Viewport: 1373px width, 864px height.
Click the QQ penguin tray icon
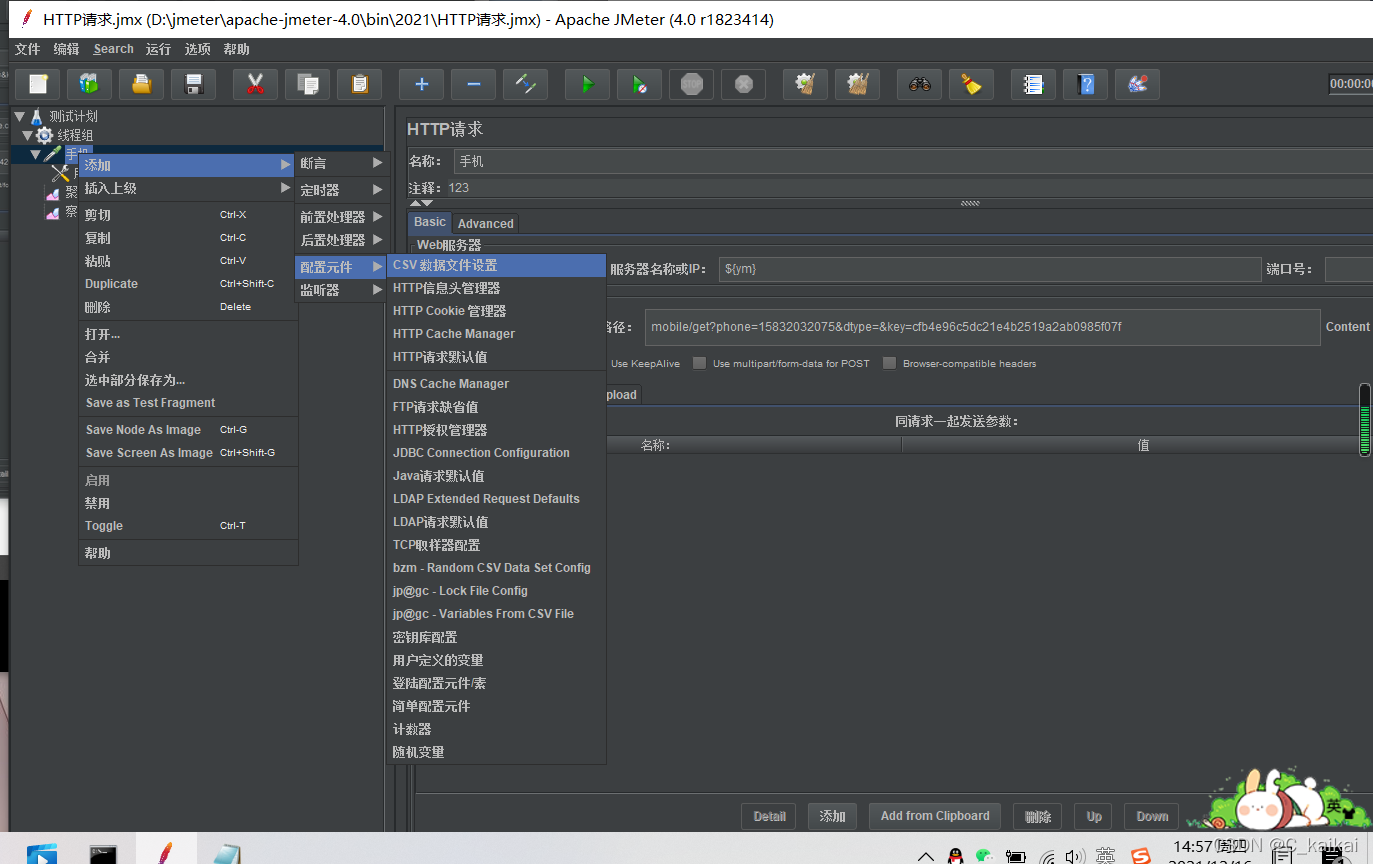pyautogui.click(x=955, y=856)
